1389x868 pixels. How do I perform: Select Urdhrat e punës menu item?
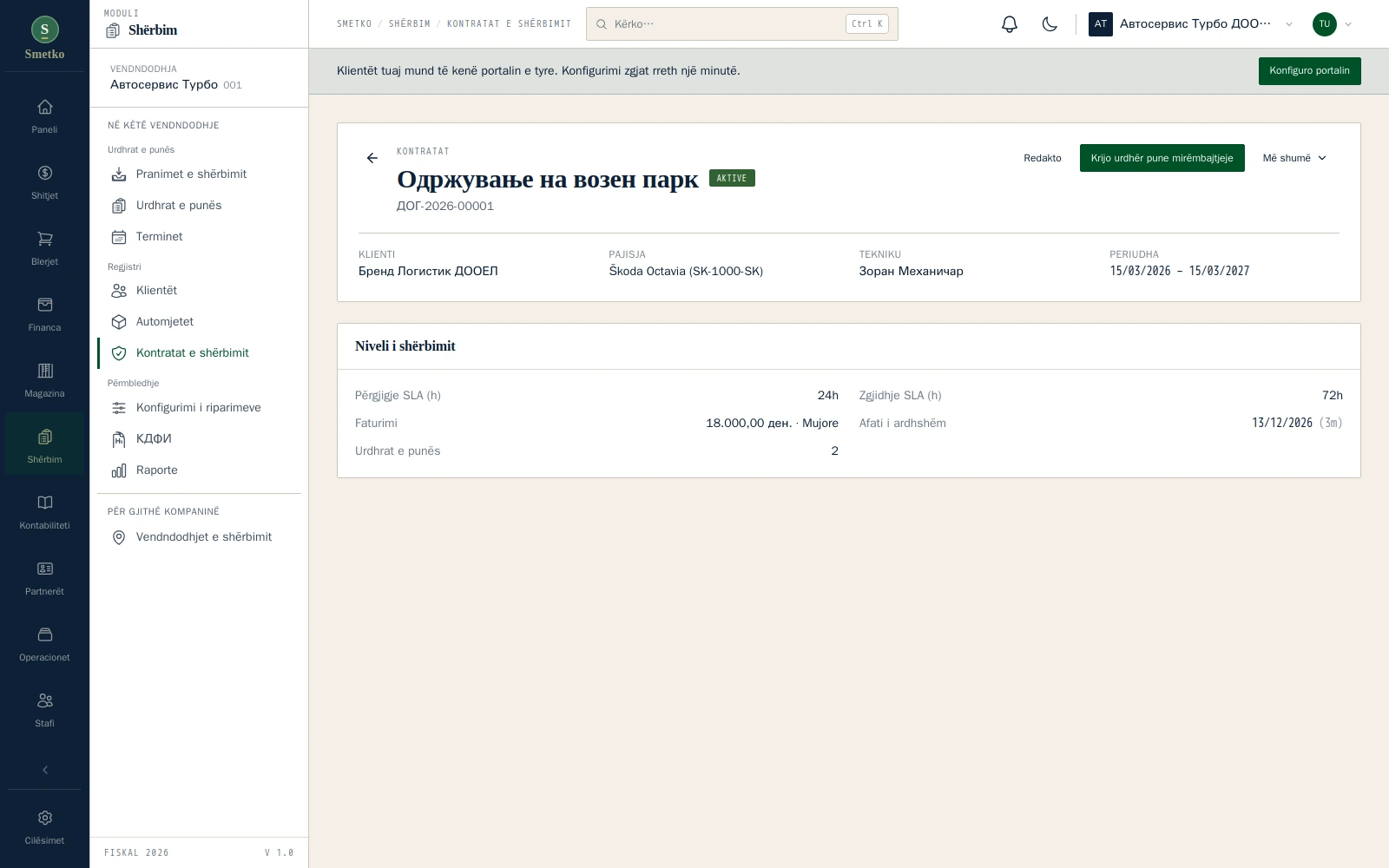click(x=199, y=206)
